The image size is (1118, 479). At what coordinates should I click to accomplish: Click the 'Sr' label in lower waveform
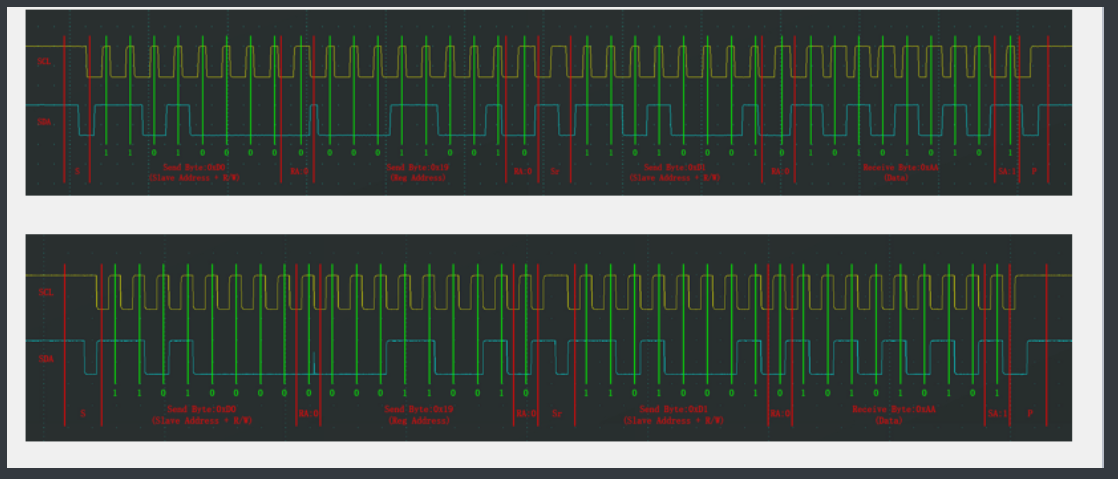click(557, 413)
